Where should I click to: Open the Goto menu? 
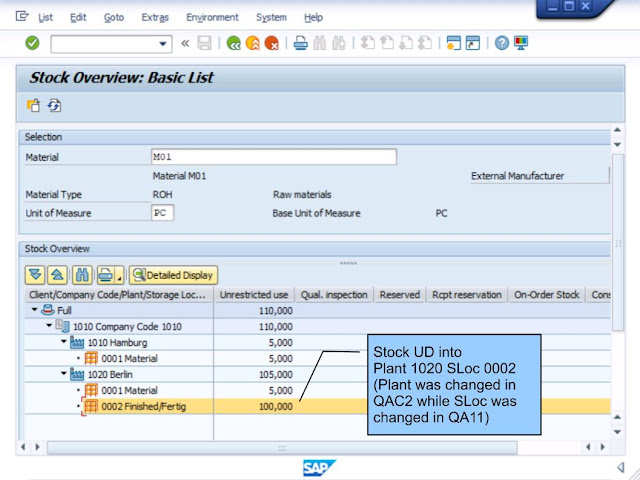tap(114, 18)
